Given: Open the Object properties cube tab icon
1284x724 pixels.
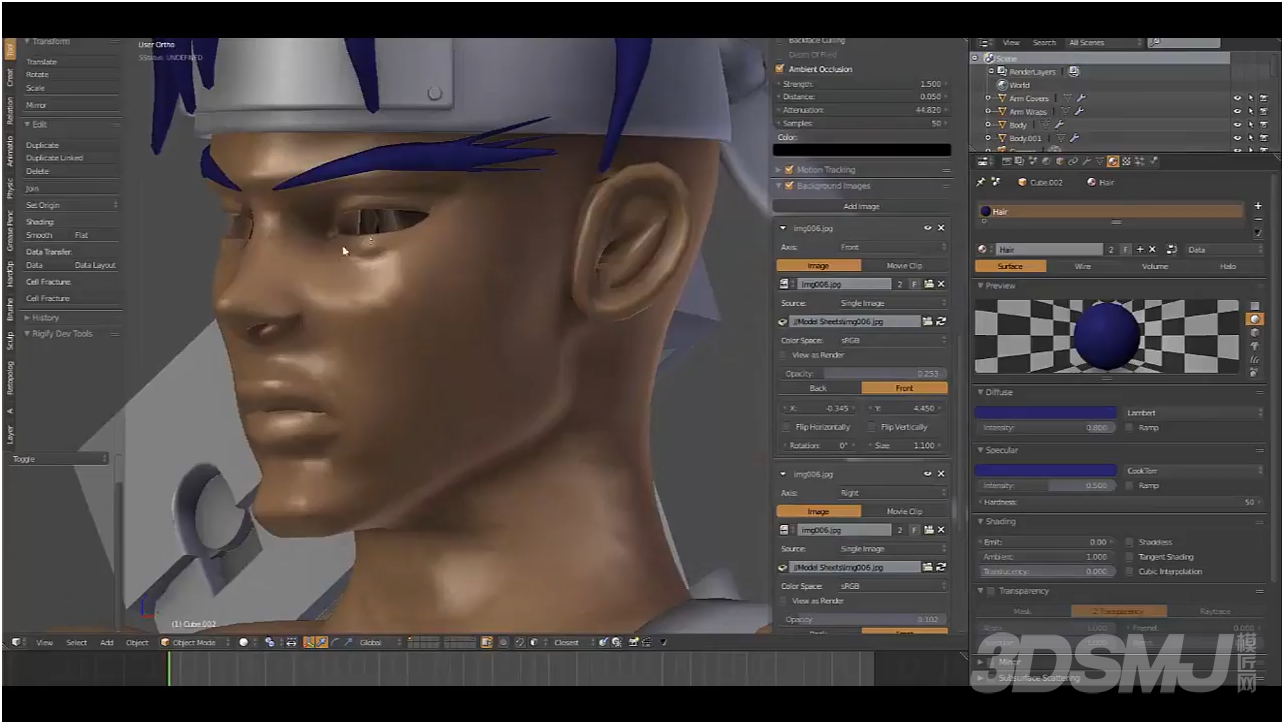Looking at the screenshot, I should [1060, 161].
